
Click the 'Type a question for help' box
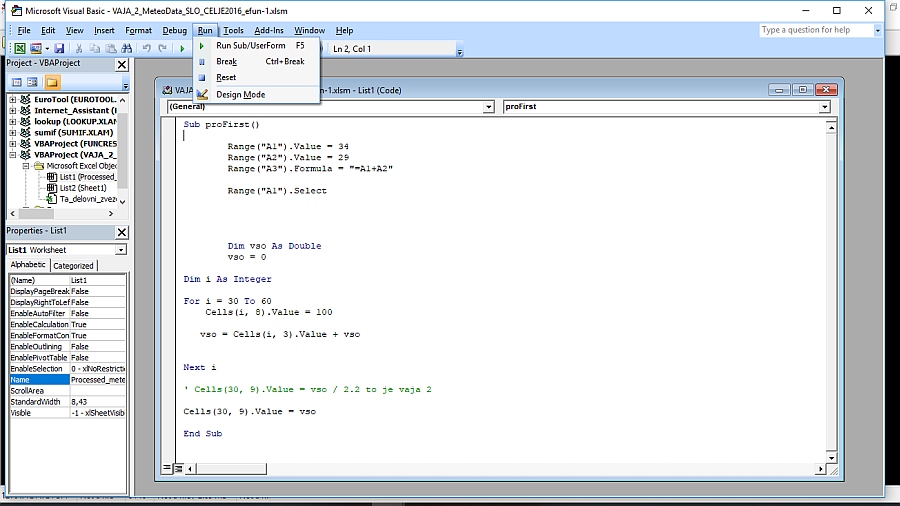(814, 30)
